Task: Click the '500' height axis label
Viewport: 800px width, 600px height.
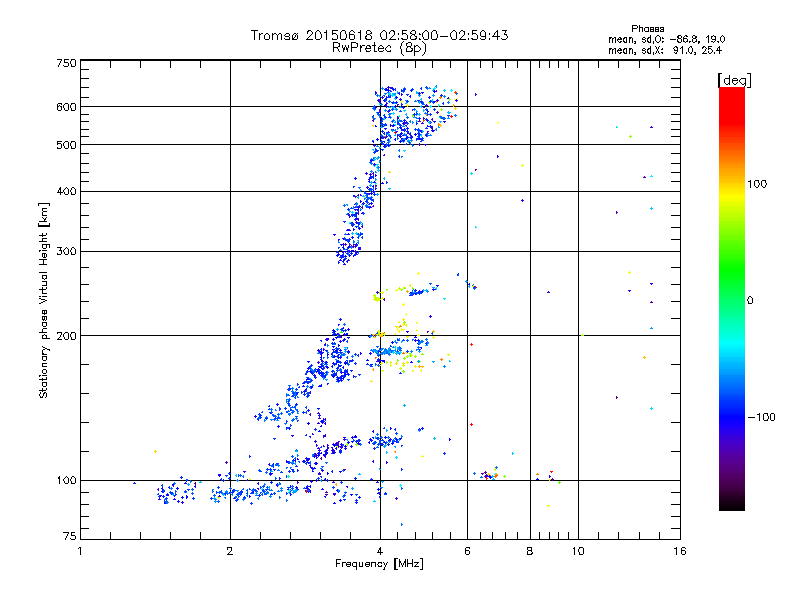Action: (67, 145)
